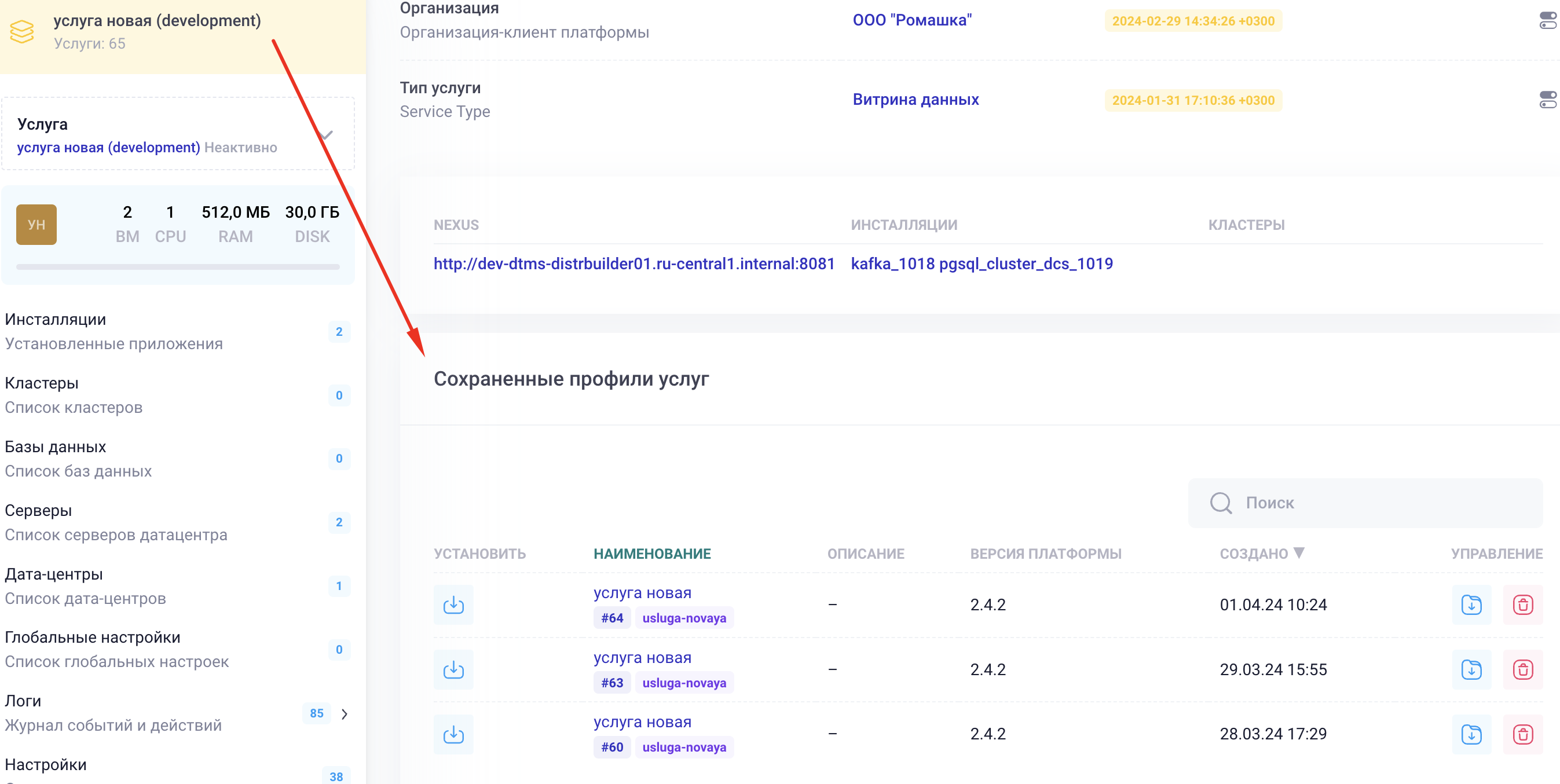
Task: Expand the Логи section with the chevron
Action: click(x=345, y=714)
